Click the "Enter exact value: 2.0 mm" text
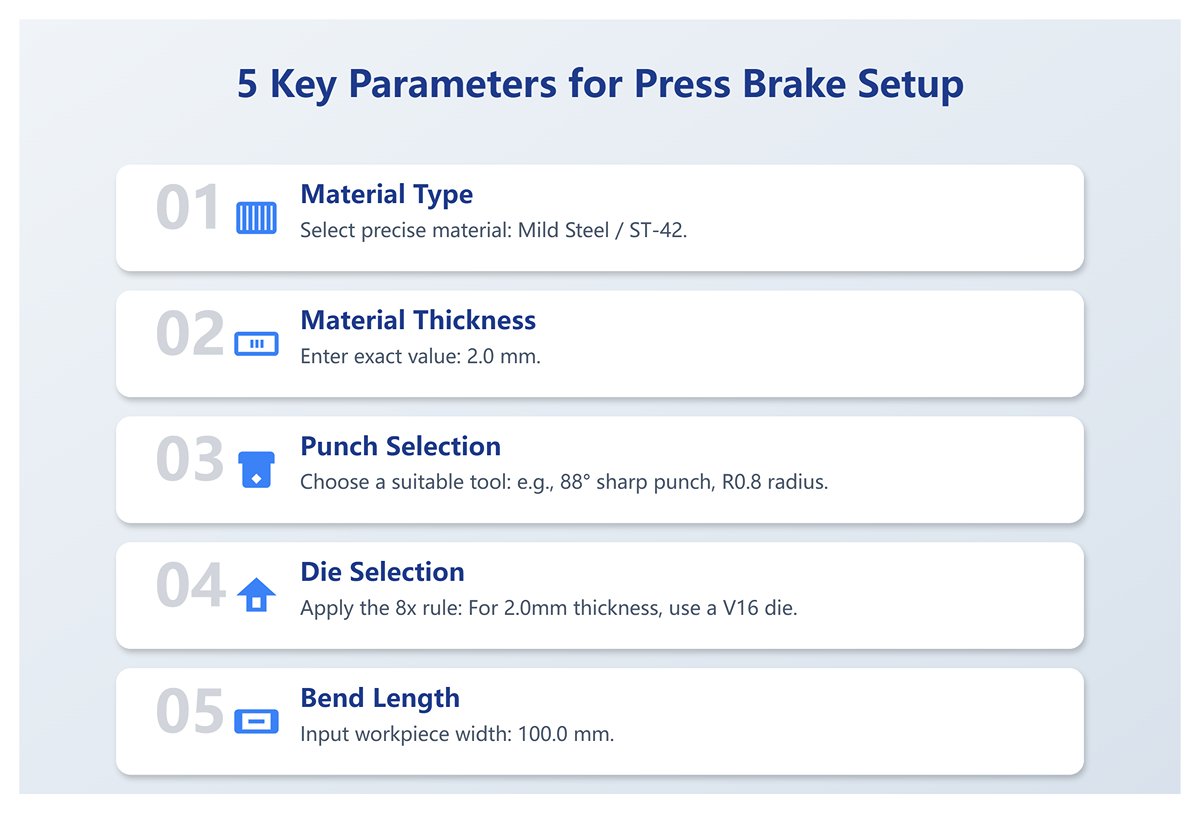1200x813 pixels. click(420, 356)
